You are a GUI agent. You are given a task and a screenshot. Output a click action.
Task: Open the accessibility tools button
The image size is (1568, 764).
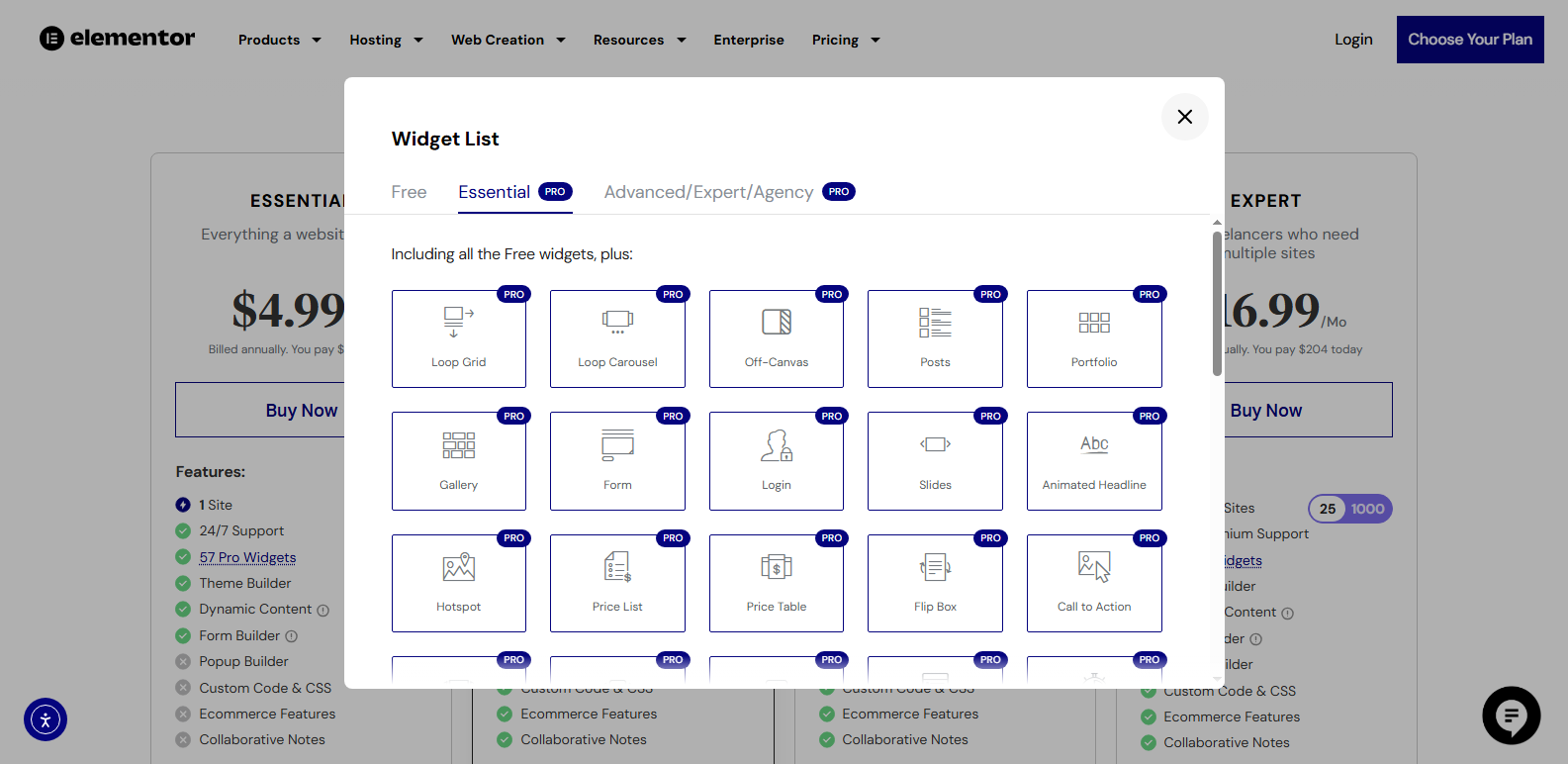click(x=46, y=719)
